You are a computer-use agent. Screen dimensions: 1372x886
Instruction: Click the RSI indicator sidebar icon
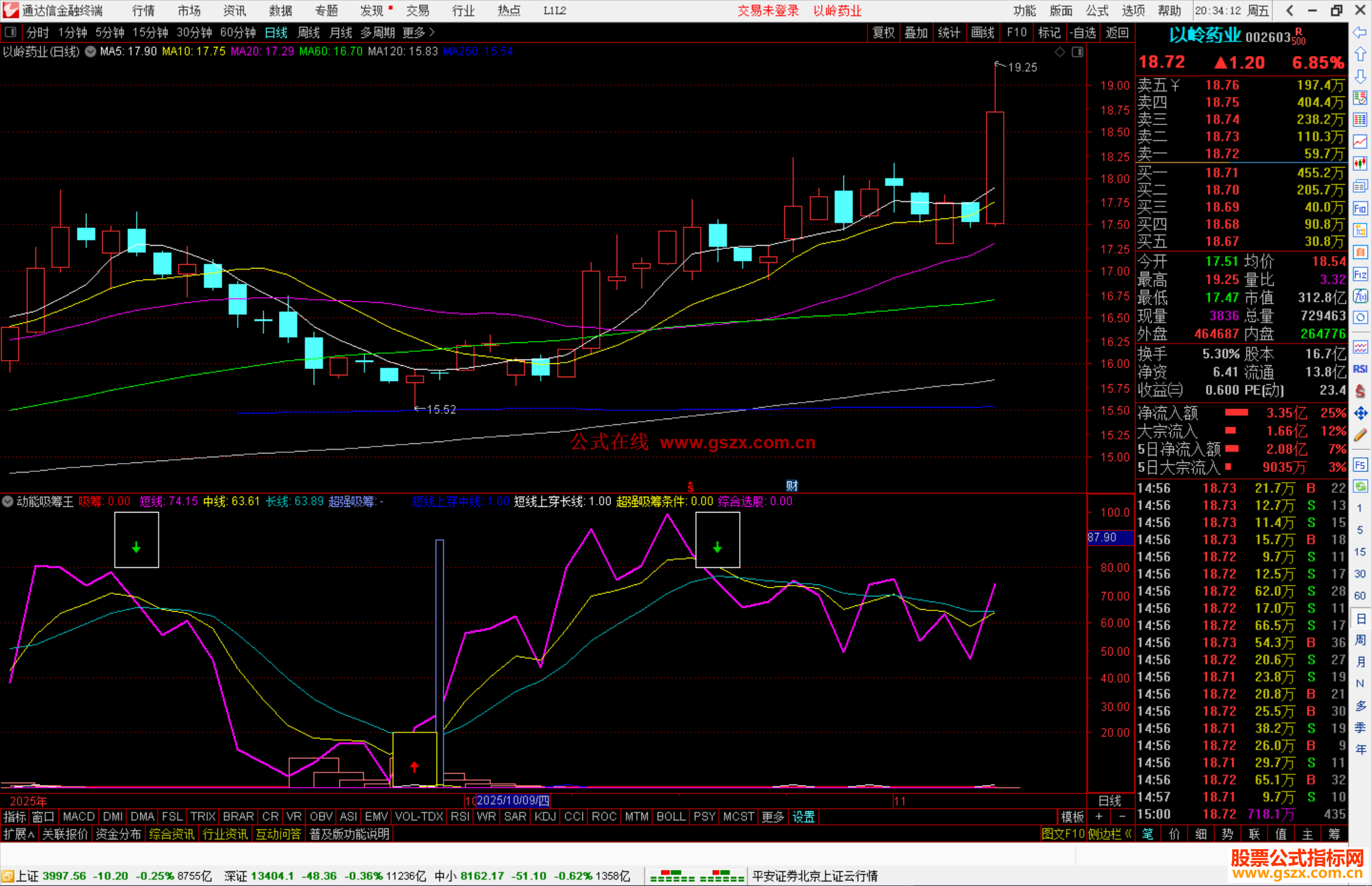(x=1360, y=369)
